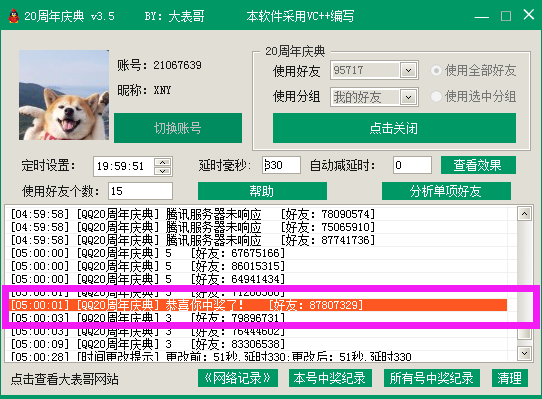Click 分析单项好友 button
This screenshot has height=399, width=542.
coord(446,191)
